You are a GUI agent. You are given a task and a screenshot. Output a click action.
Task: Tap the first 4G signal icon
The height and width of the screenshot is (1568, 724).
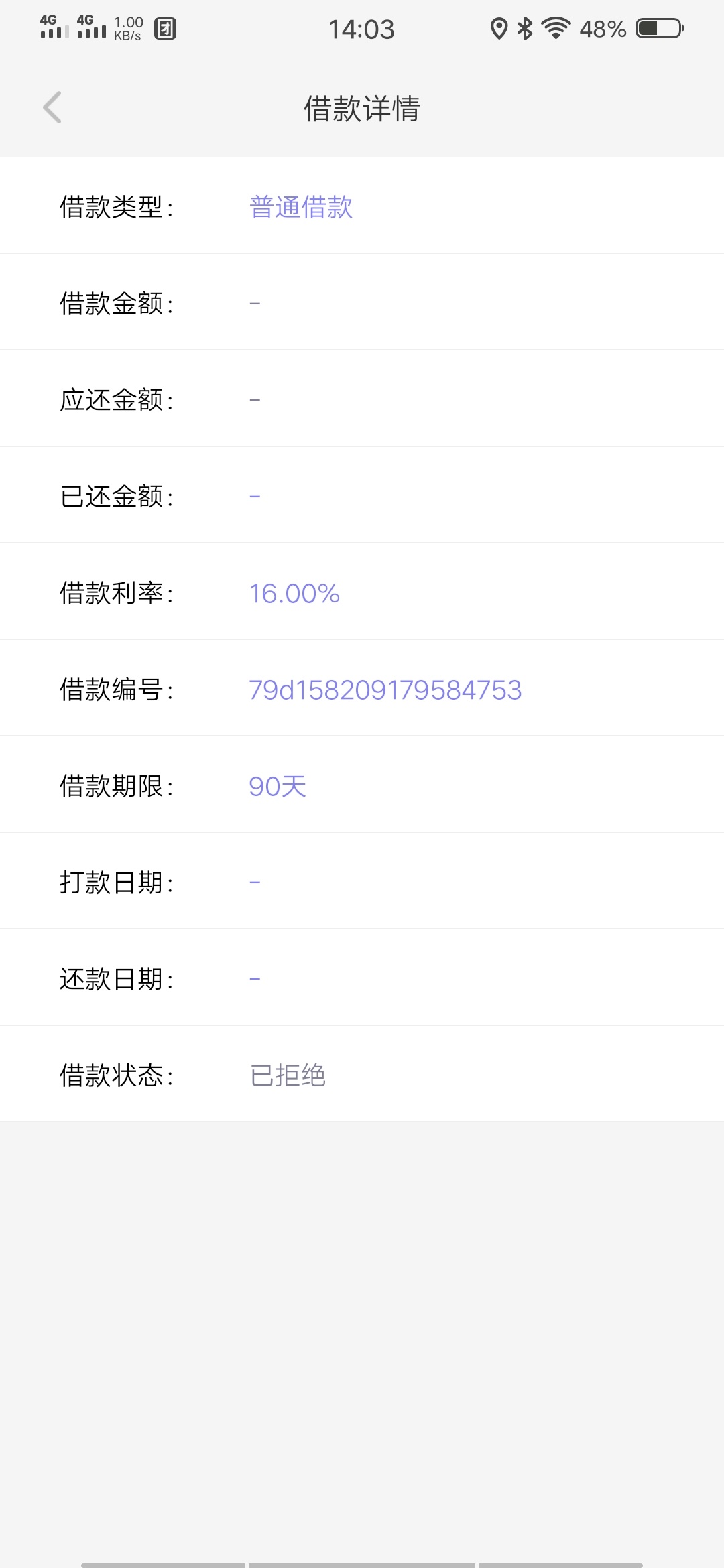pyautogui.click(x=54, y=27)
